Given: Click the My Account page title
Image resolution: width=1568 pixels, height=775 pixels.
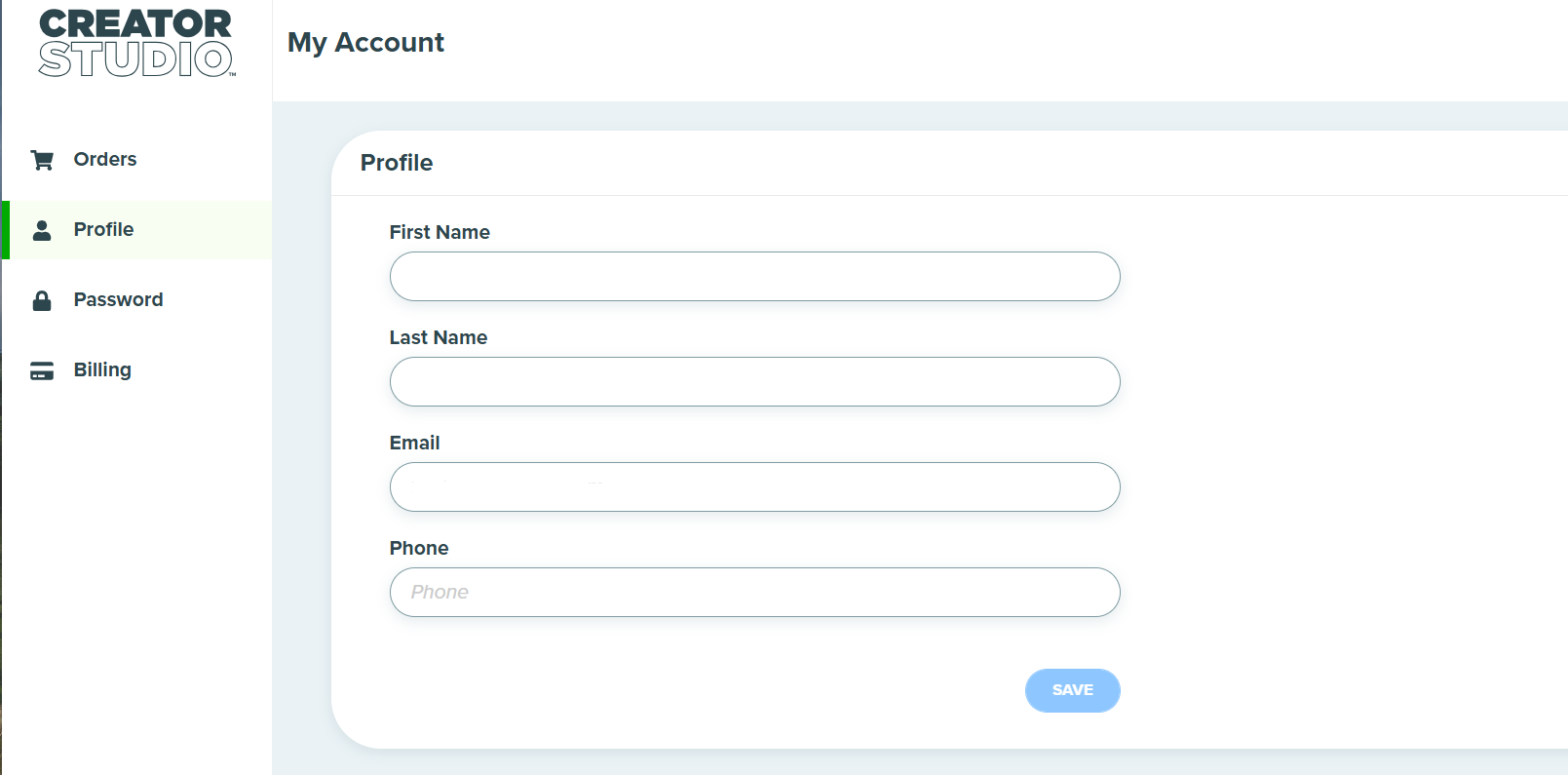Looking at the screenshot, I should 365,43.
